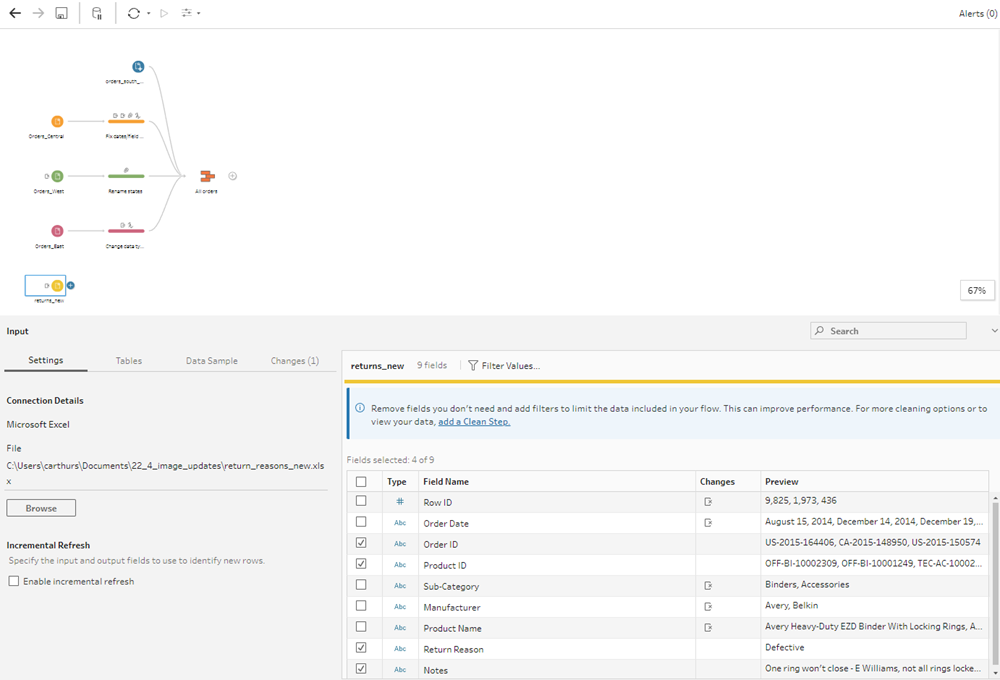Screen dimensions: 1000x680
Task: Check the Row ID field checkbox
Action: click(x=361, y=501)
